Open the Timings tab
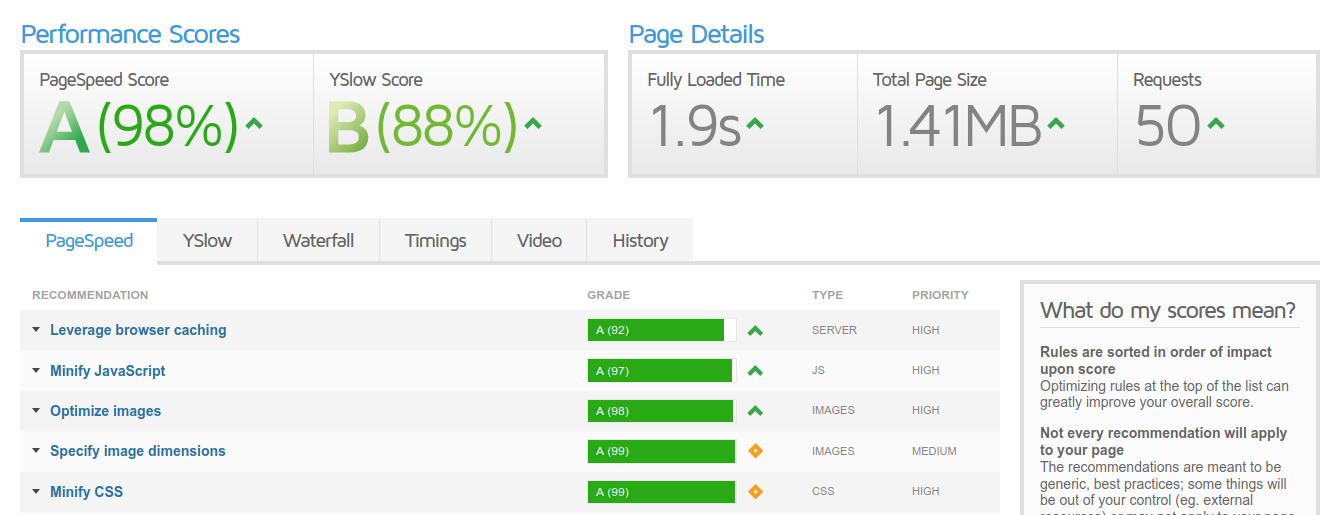The width and height of the screenshot is (1340, 515). (x=436, y=241)
